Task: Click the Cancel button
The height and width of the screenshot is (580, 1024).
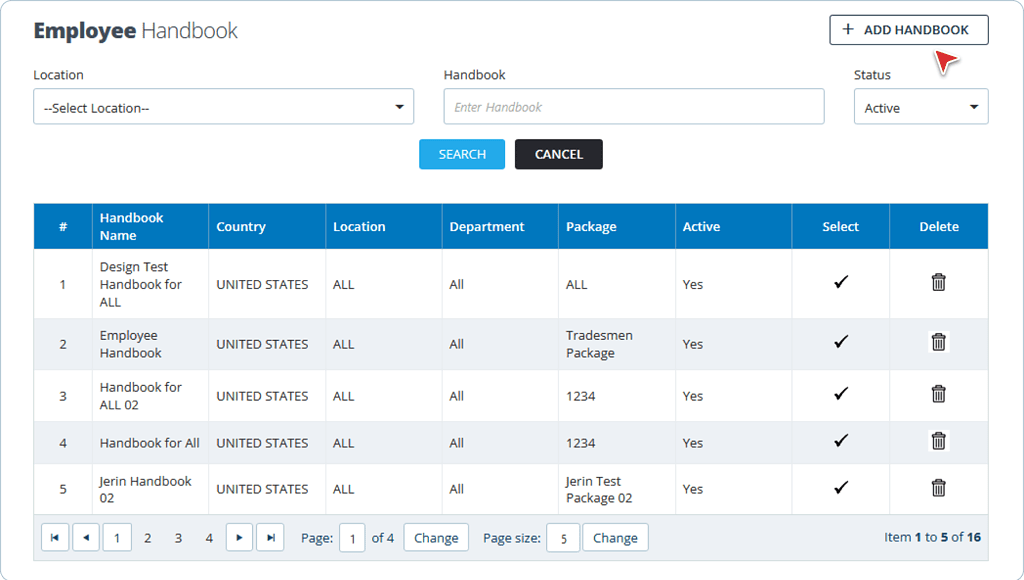Action: coord(558,154)
